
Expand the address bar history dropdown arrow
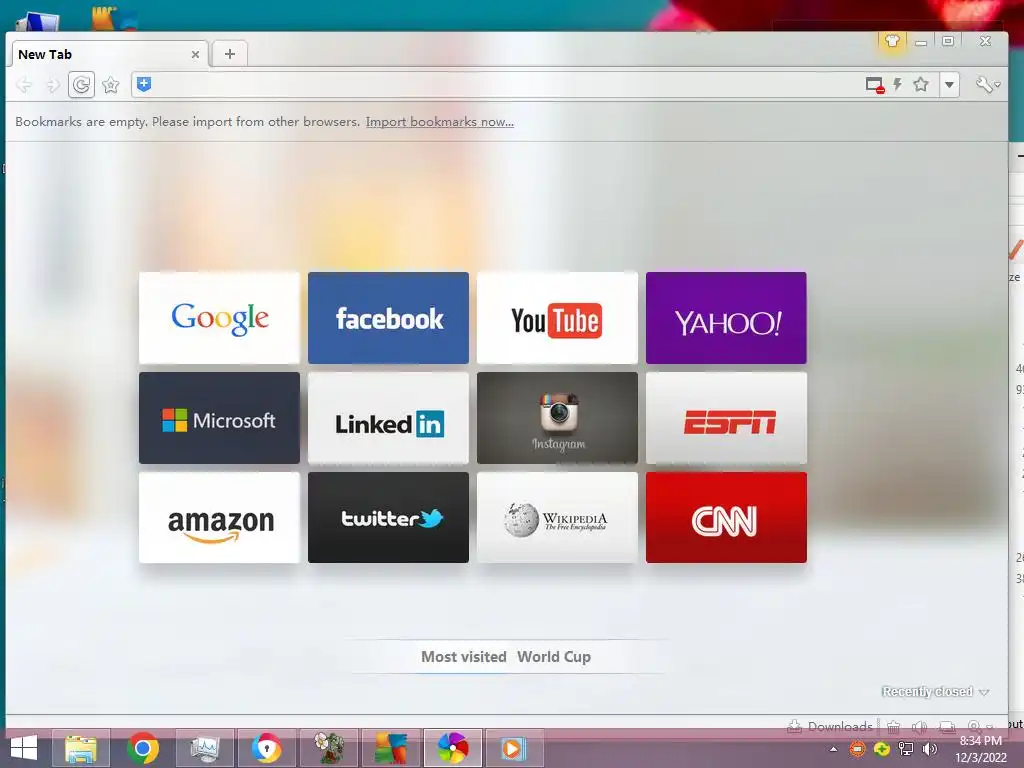(950, 84)
